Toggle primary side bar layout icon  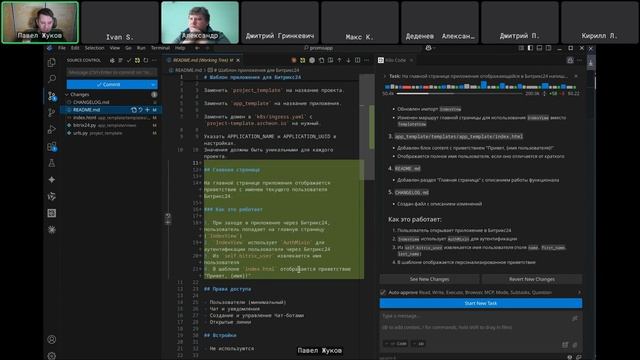click(x=530, y=48)
